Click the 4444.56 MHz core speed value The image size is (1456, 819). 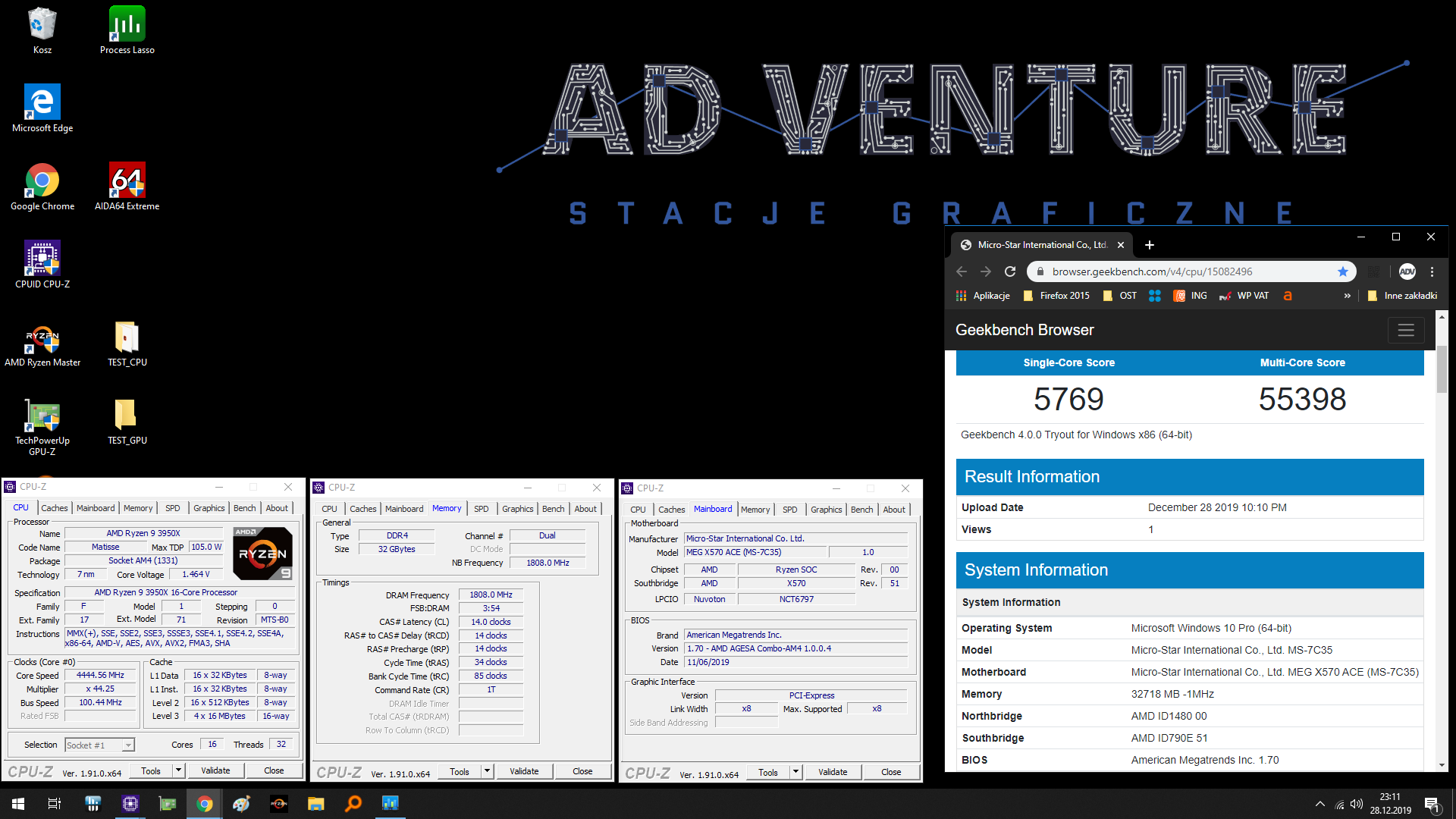[100, 675]
